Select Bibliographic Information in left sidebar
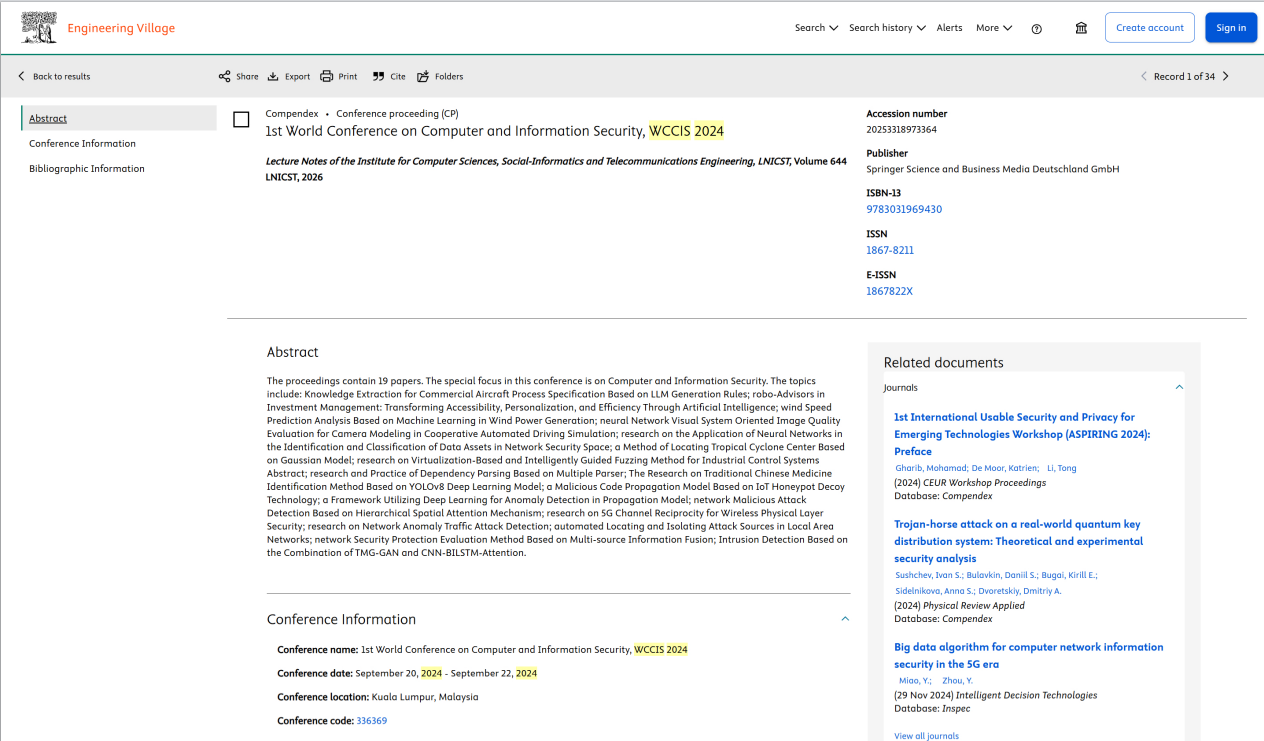The image size is (1264, 741). pyautogui.click(x=87, y=168)
